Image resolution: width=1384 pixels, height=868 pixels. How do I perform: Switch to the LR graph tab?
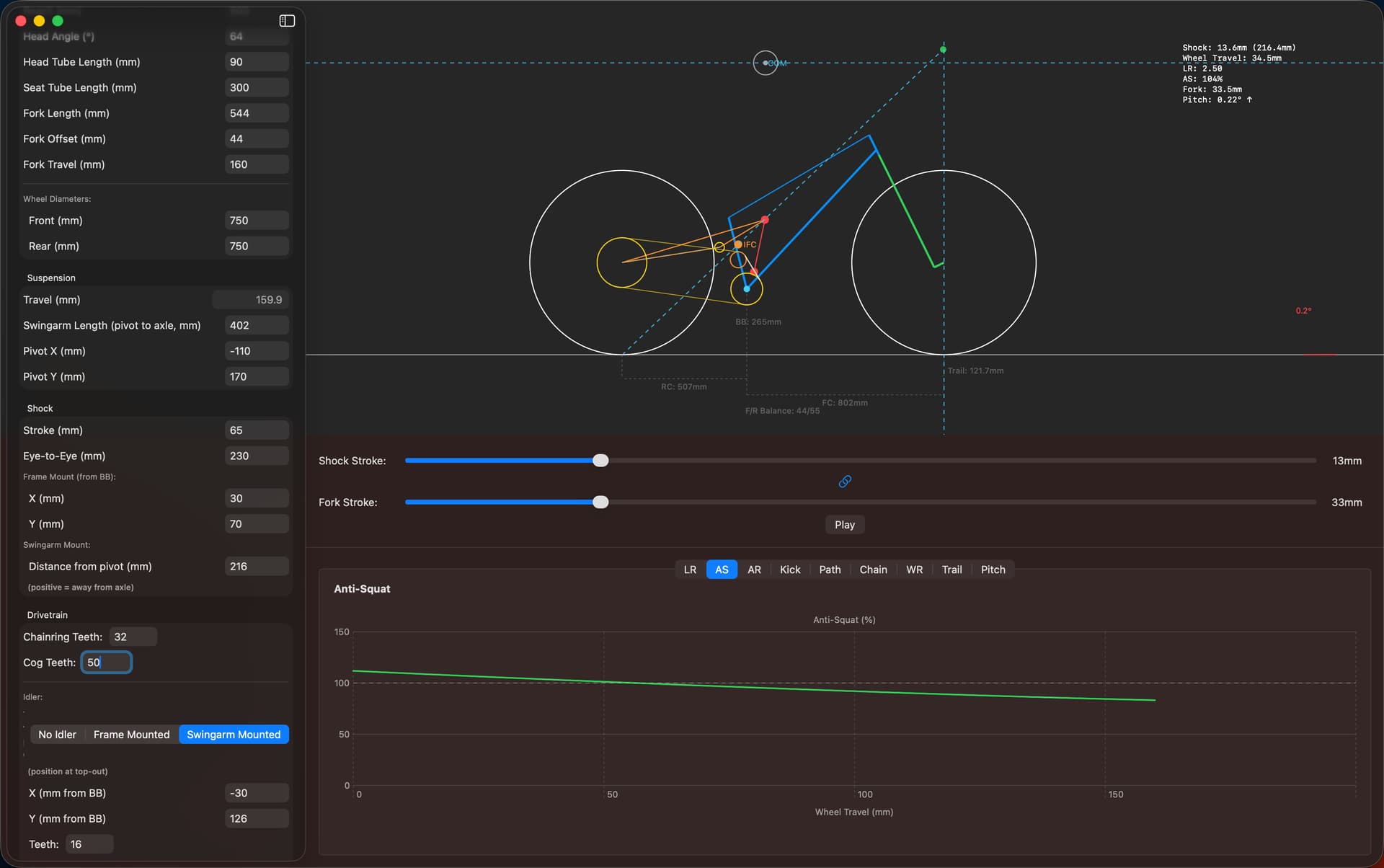(690, 570)
